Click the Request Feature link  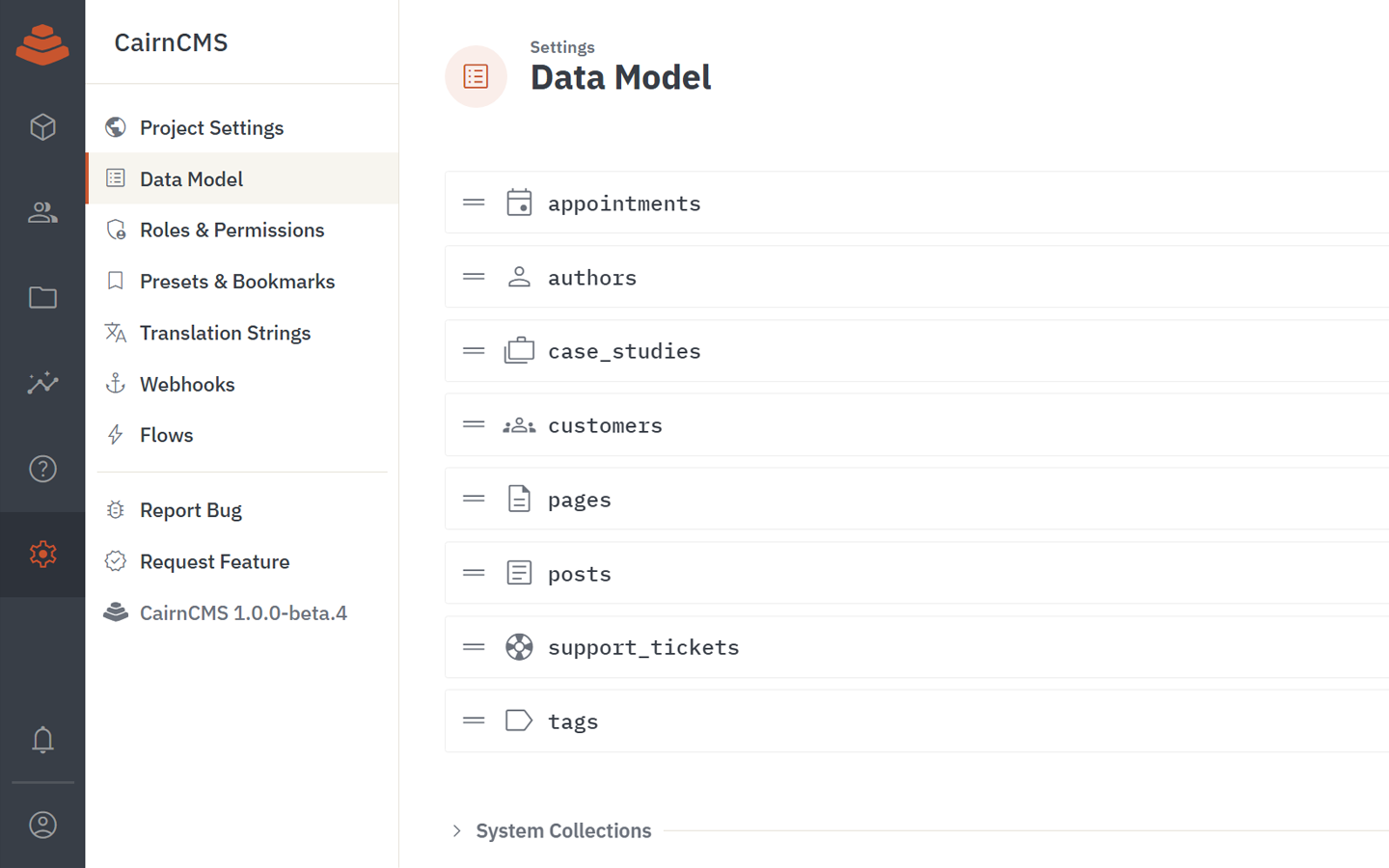point(242,561)
